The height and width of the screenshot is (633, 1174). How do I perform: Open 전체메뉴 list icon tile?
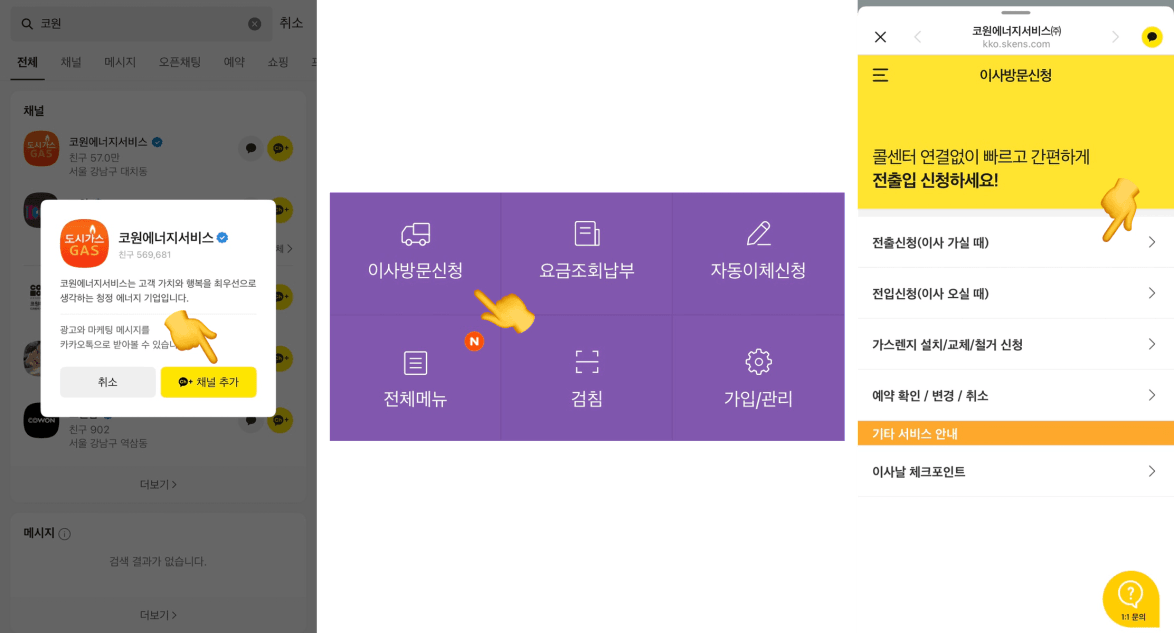pyautogui.click(x=416, y=378)
